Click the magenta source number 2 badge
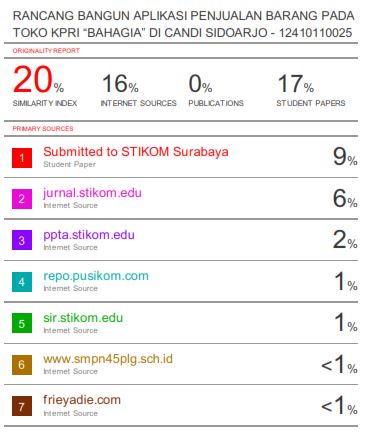The width and height of the screenshot is (375, 446). tap(22, 199)
